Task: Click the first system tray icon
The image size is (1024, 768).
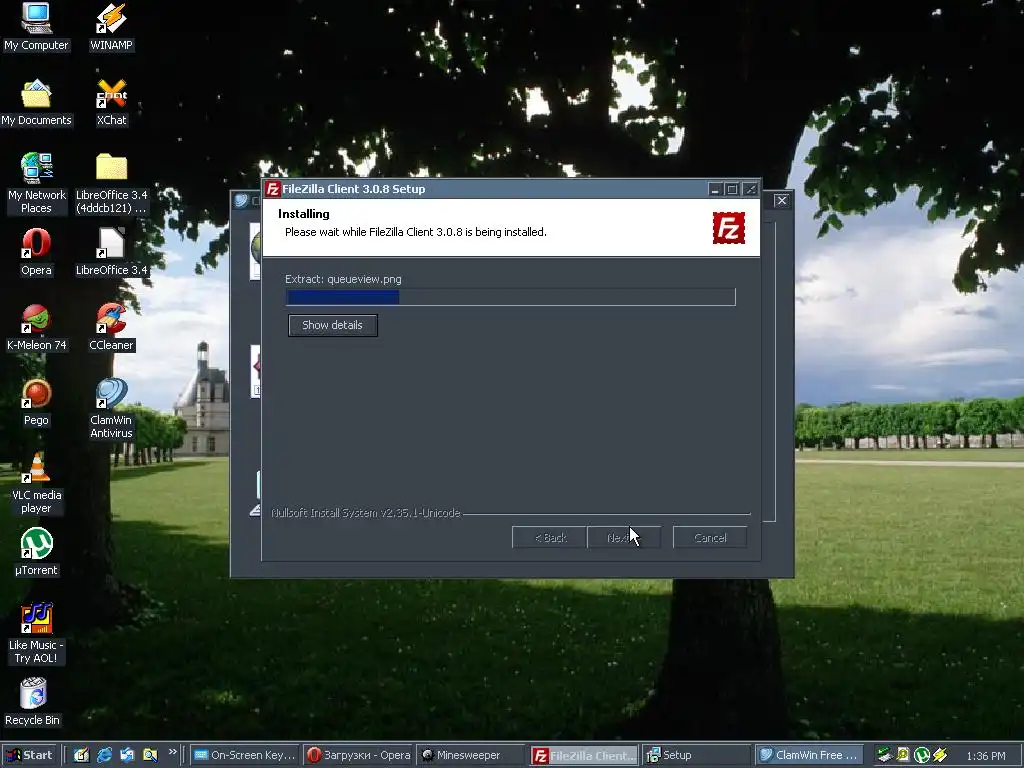Action: (884, 755)
